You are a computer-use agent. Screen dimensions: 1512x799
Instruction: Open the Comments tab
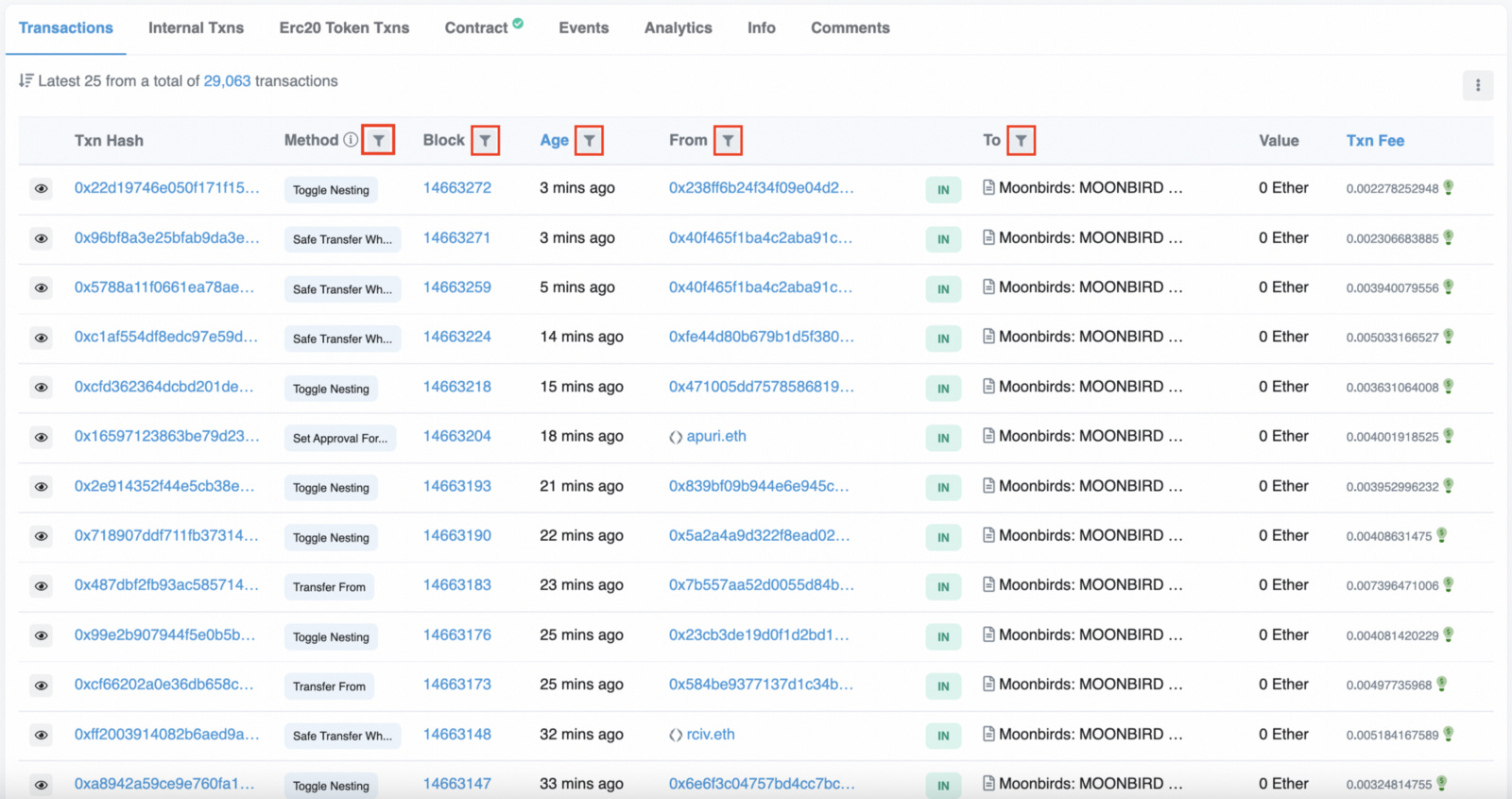pyautogui.click(x=850, y=28)
